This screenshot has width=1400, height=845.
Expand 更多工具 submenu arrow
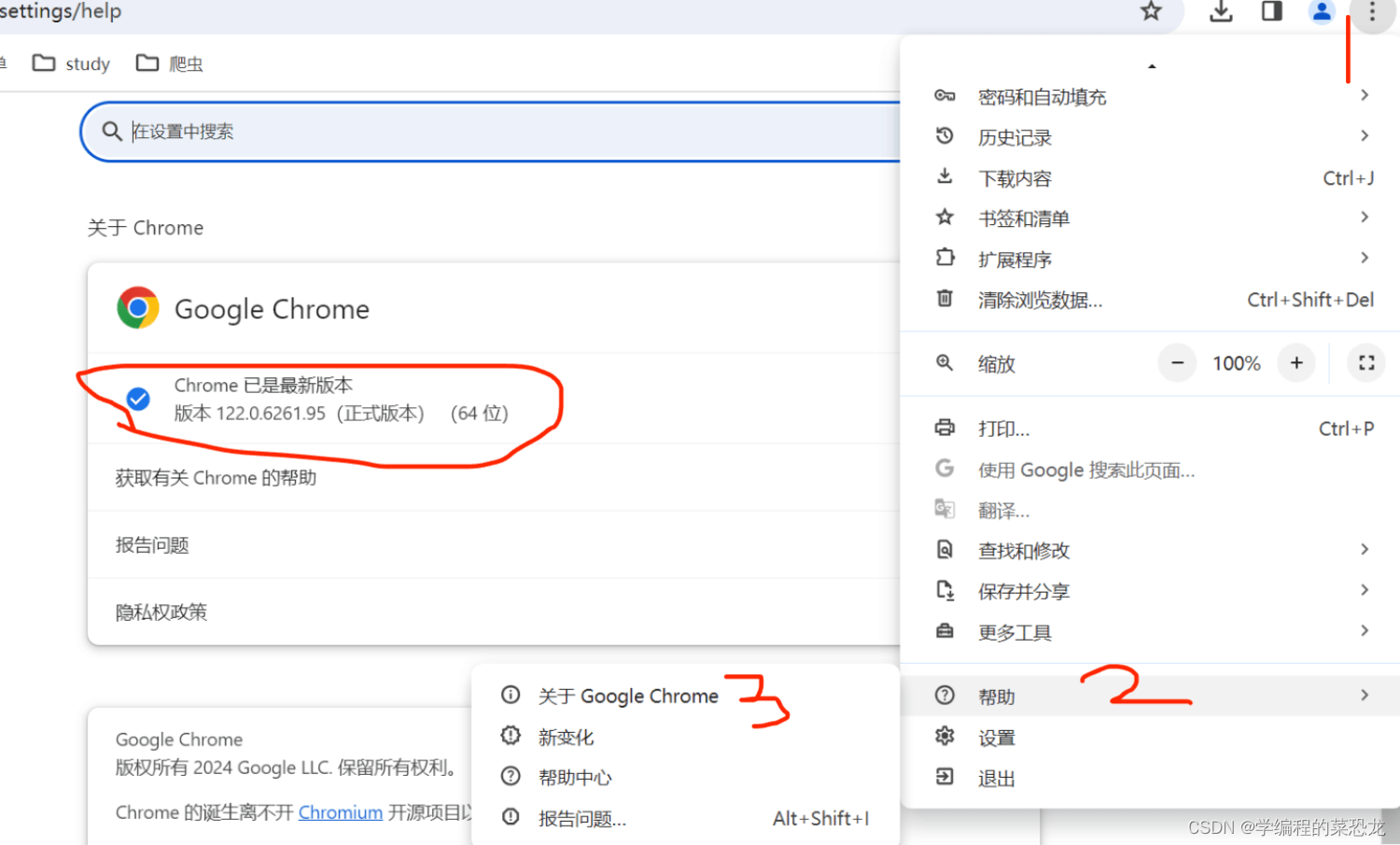1365,631
